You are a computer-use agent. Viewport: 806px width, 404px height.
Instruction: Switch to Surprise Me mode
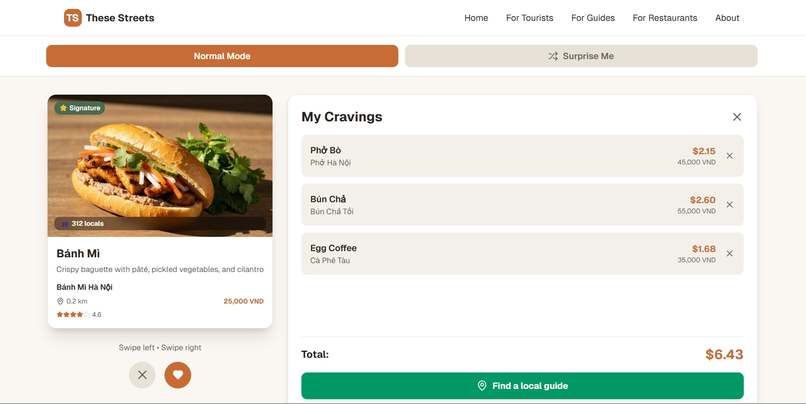(x=581, y=56)
